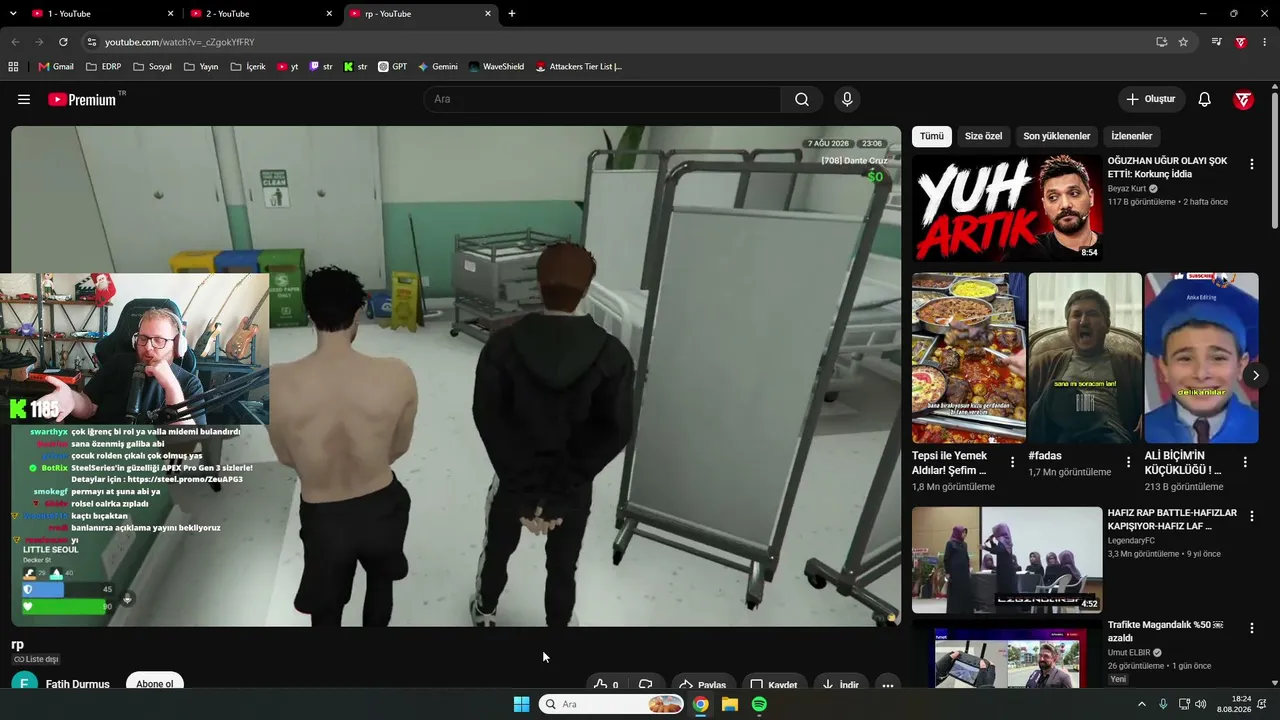
Task: Open the EDRP bookmarks folder
Action: [x=103, y=67]
